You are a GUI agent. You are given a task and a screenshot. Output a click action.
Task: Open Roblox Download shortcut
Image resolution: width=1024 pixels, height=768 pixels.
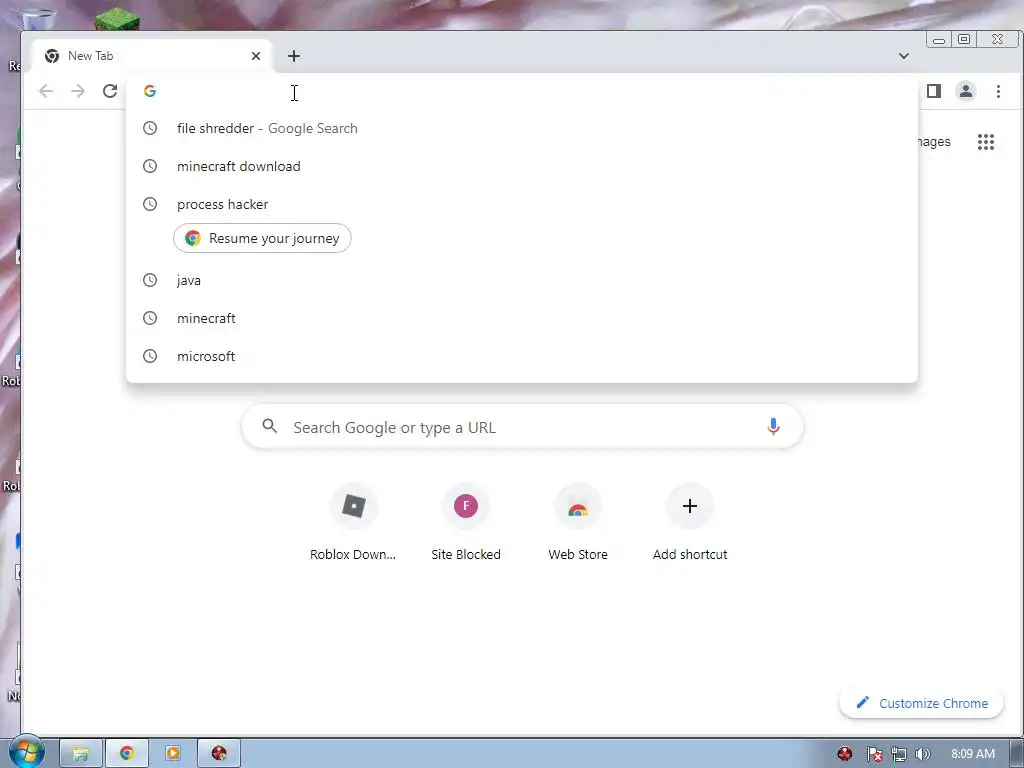tap(353, 523)
